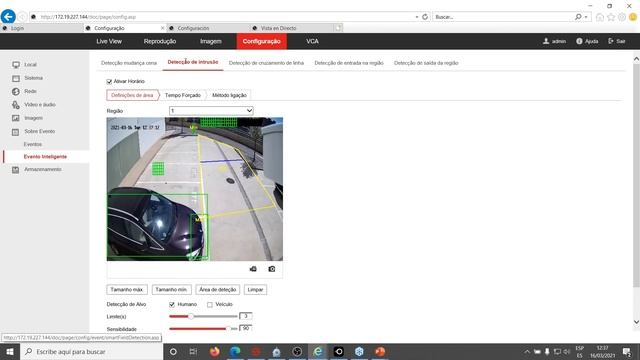The width and height of the screenshot is (640, 360).
Task: Click the Limpar button
Action: [256, 289]
